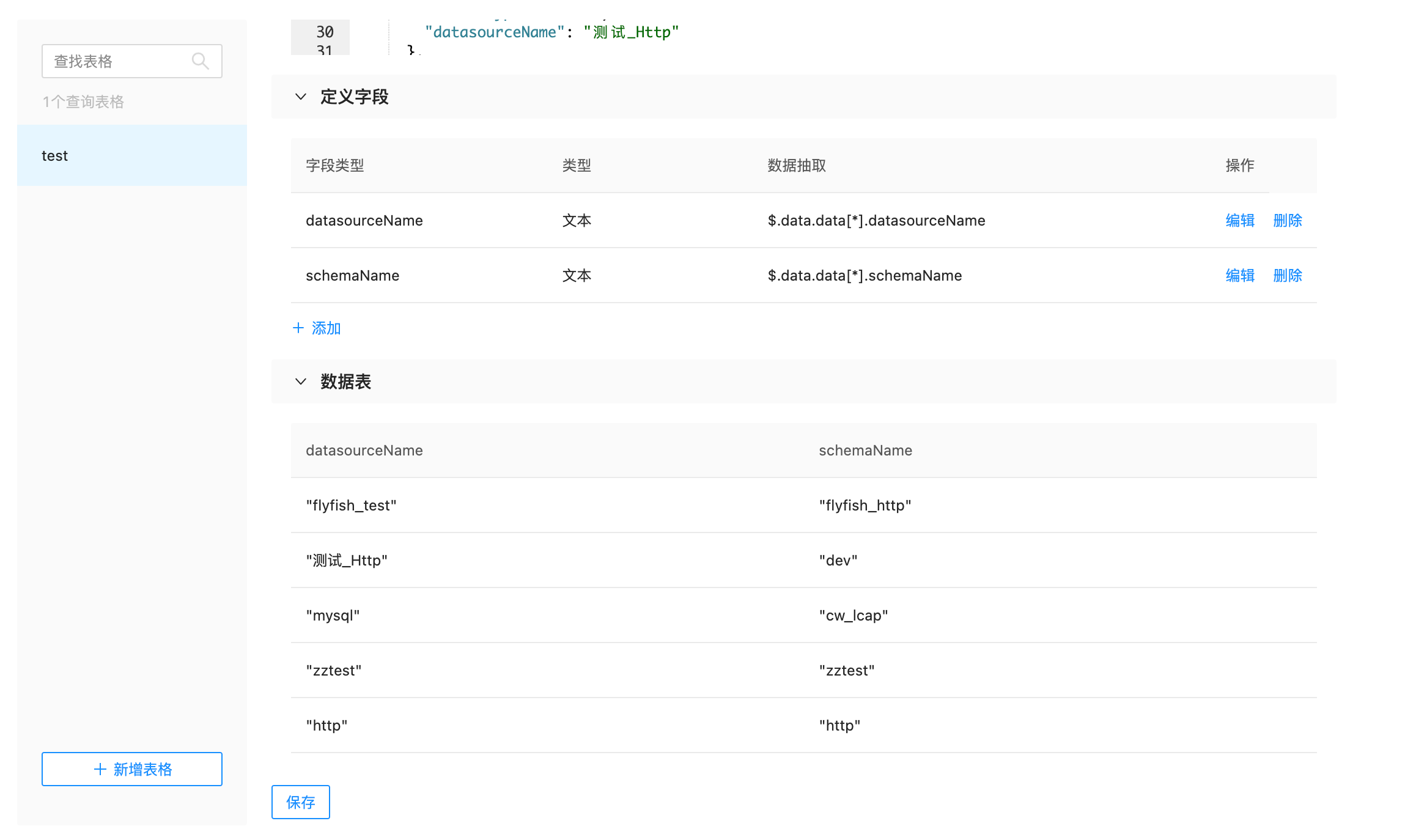The height and width of the screenshot is (840, 1405).
Task: Delete the schemaName field
Action: point(1288,276)
